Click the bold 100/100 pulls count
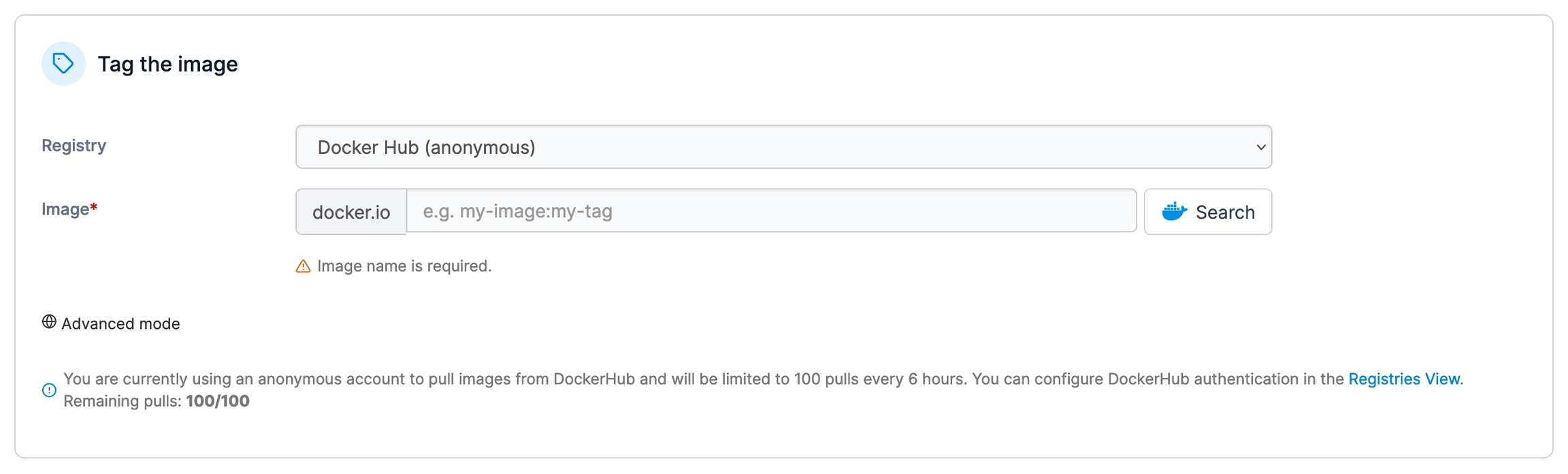Image resolution: width=1568 pixels, height=474 pixels. (218, 401)
